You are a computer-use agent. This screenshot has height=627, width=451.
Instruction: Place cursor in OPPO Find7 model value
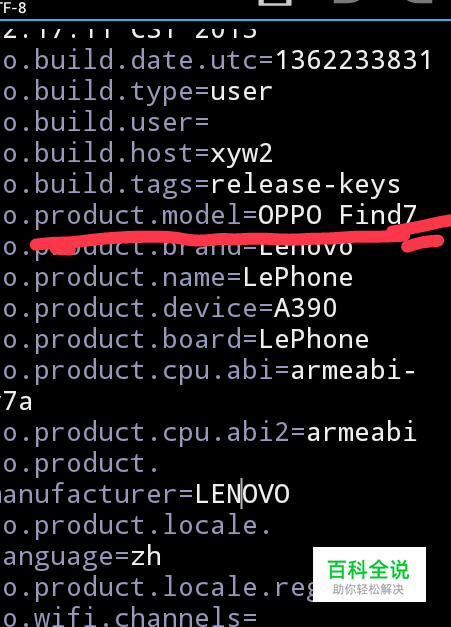337,215
